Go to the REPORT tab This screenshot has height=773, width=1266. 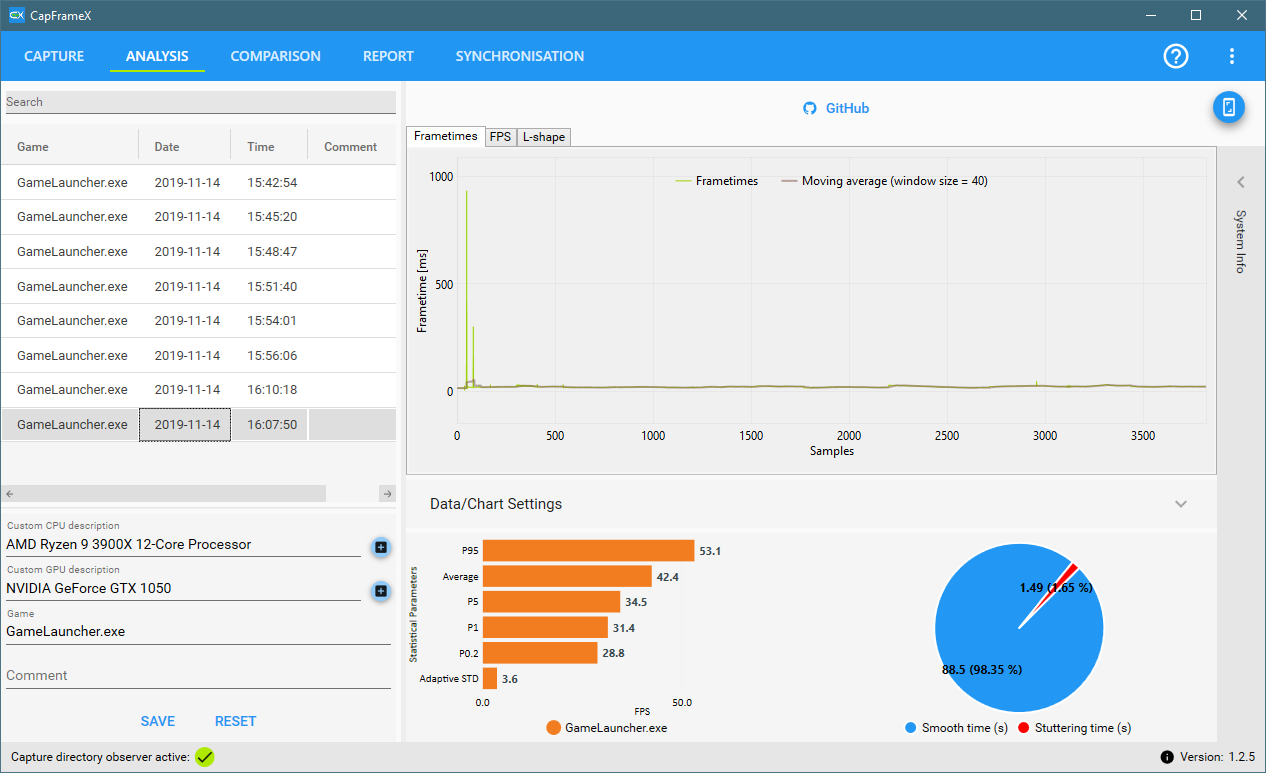pos(389,56)
